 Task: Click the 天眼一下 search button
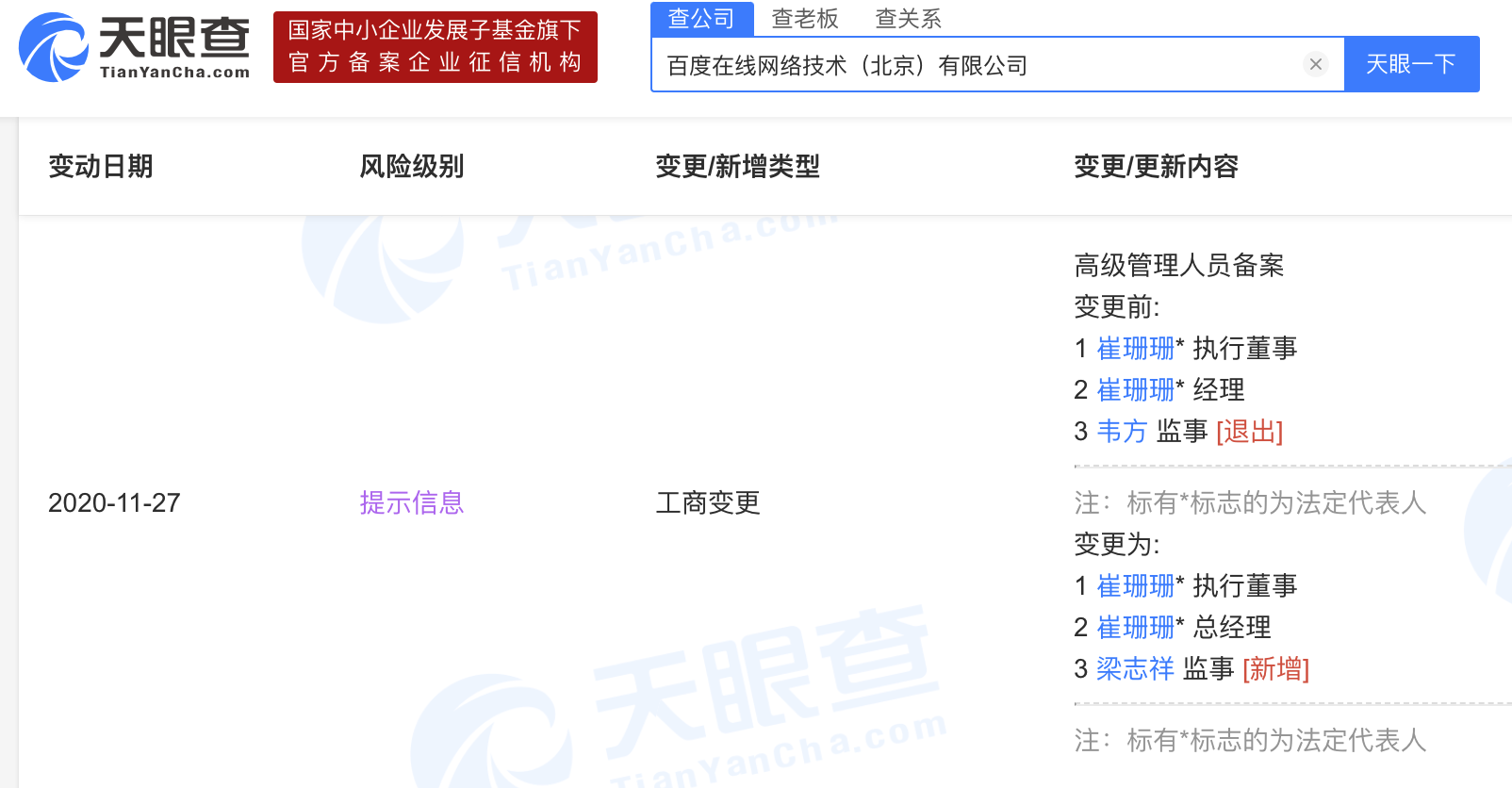(x=1411, y=64)
